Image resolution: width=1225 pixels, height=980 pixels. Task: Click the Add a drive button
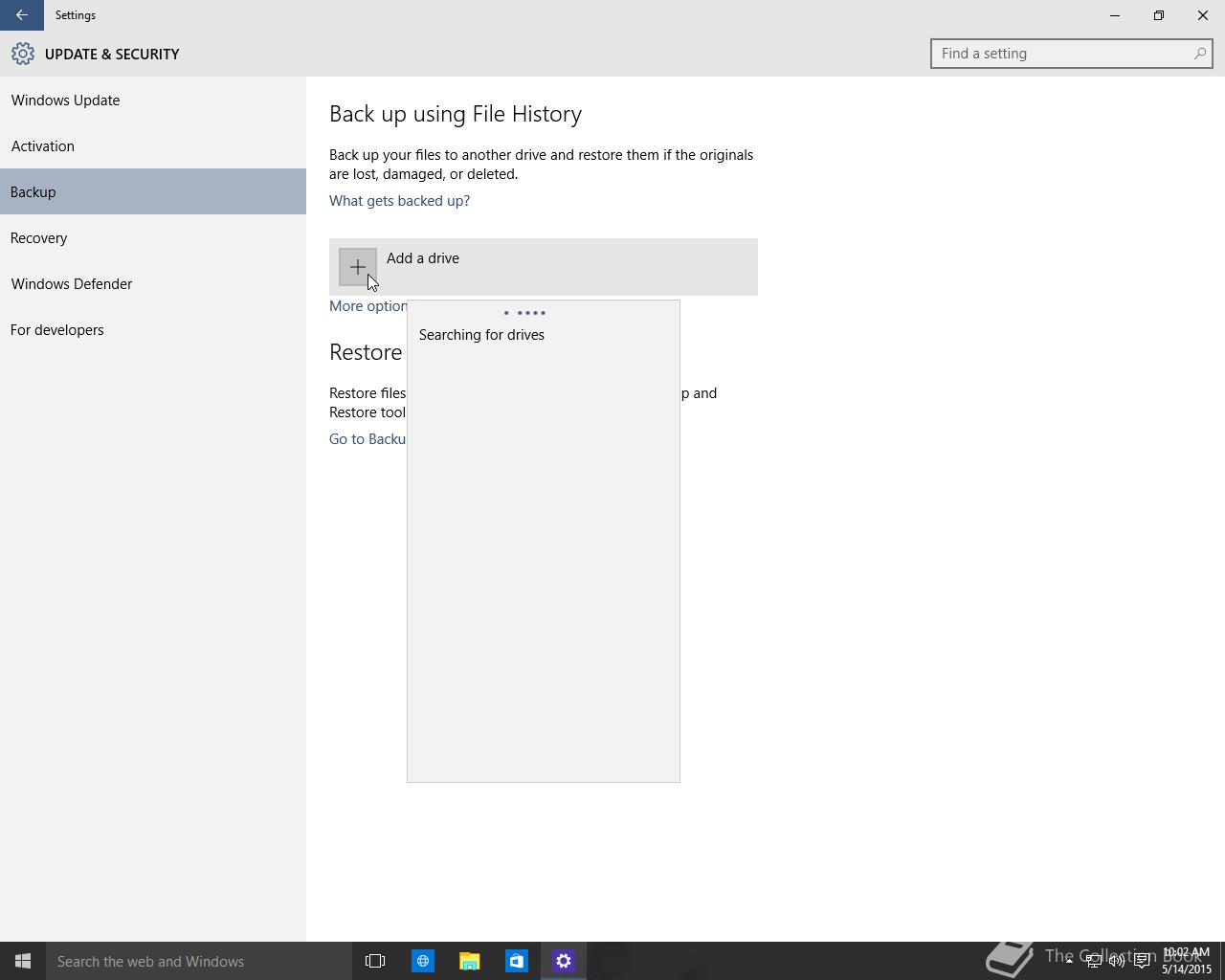[x=544, y=267]
